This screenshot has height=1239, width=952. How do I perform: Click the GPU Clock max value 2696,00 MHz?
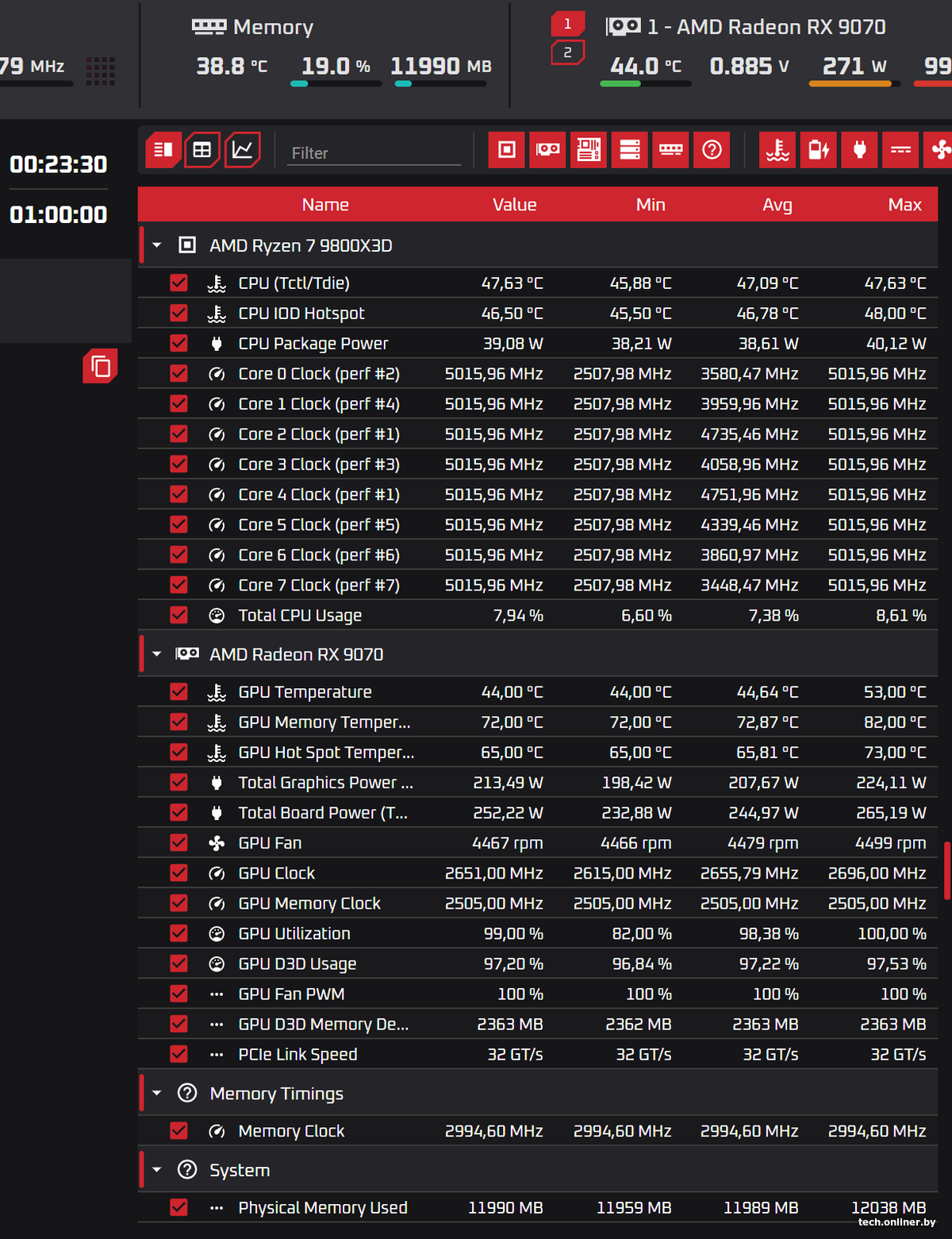[877, 872]
